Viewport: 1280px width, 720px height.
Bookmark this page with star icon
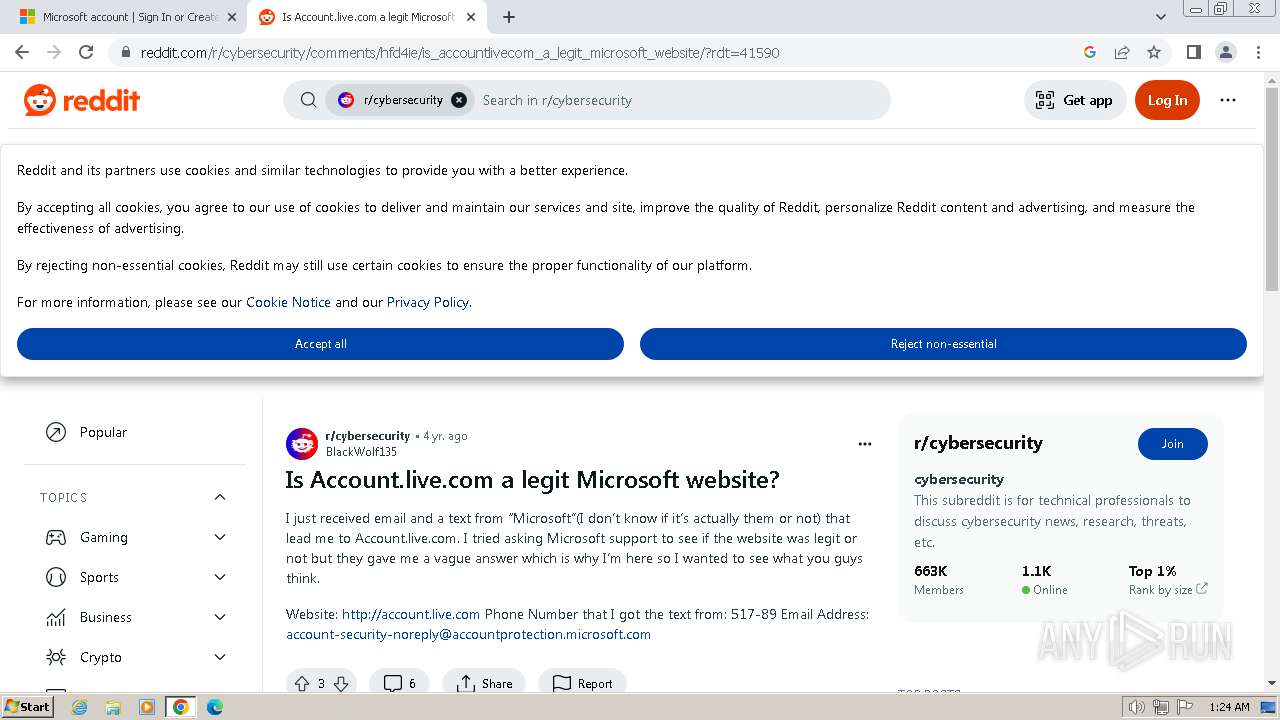(1154, 52)
